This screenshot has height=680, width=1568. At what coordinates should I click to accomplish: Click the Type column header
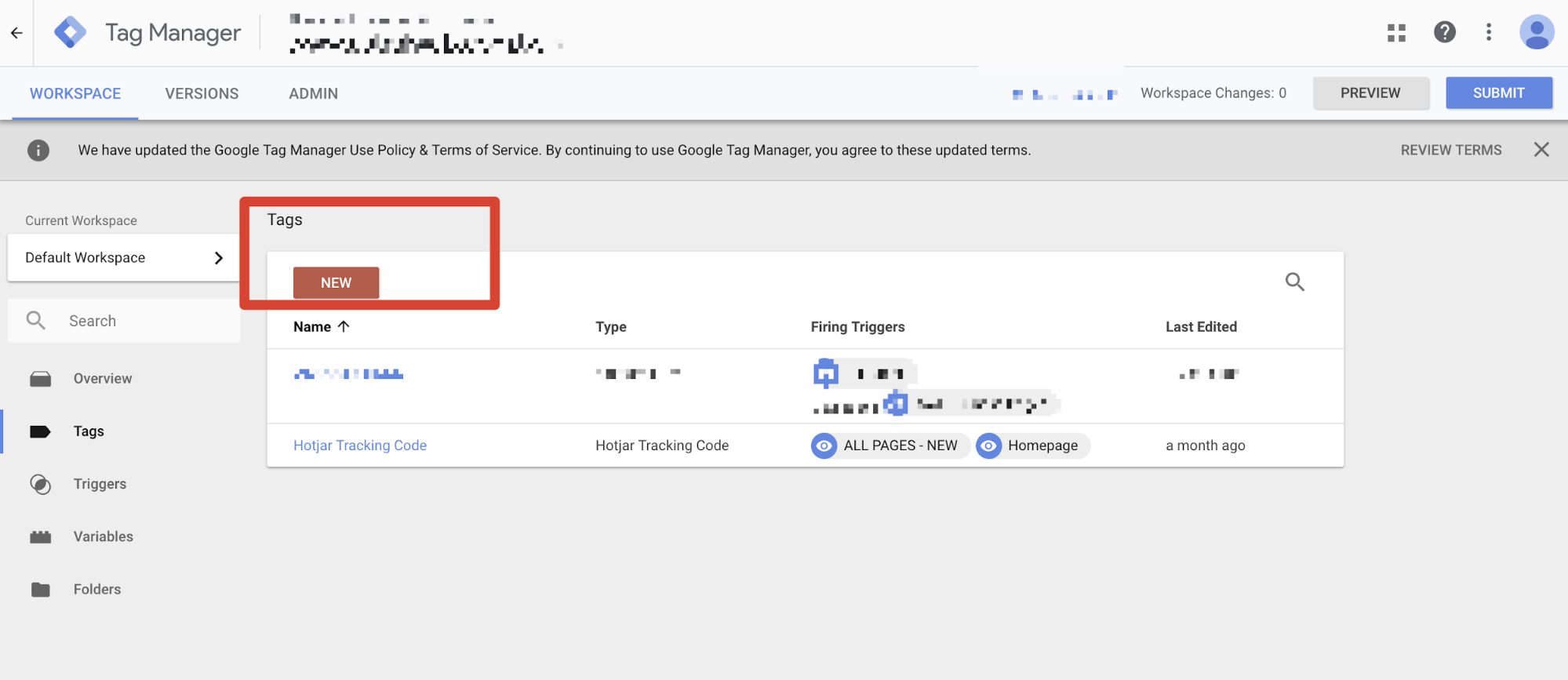click(x=610, y=326)
